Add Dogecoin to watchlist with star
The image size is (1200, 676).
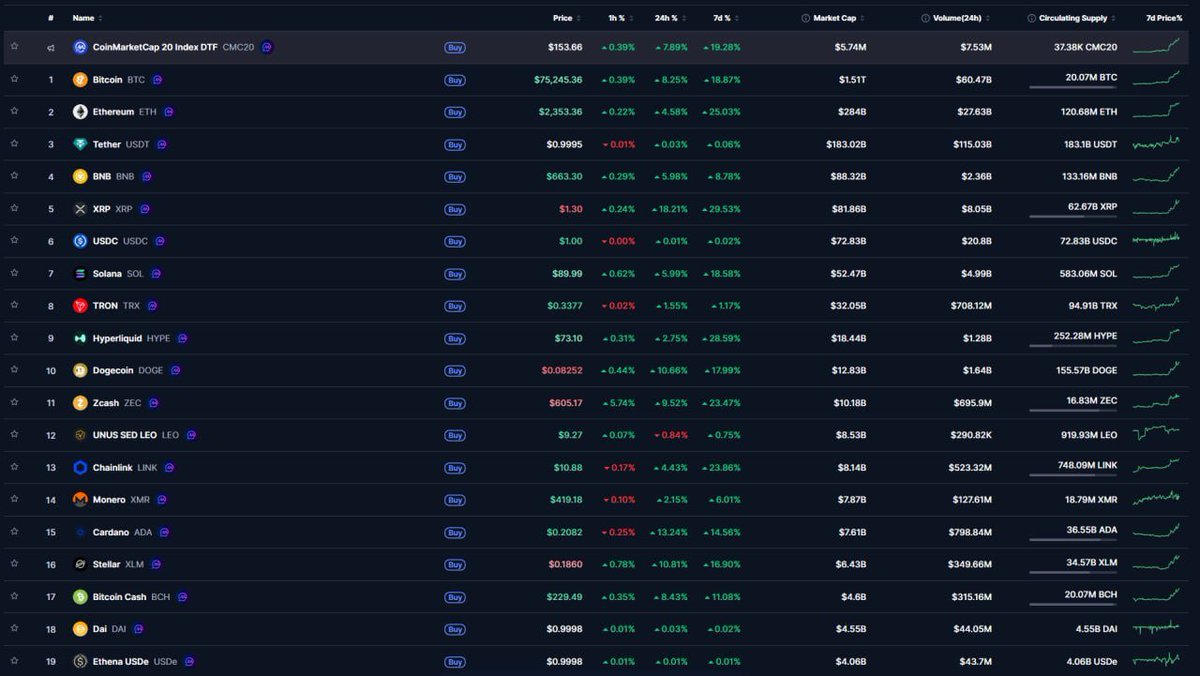point(14,370)
